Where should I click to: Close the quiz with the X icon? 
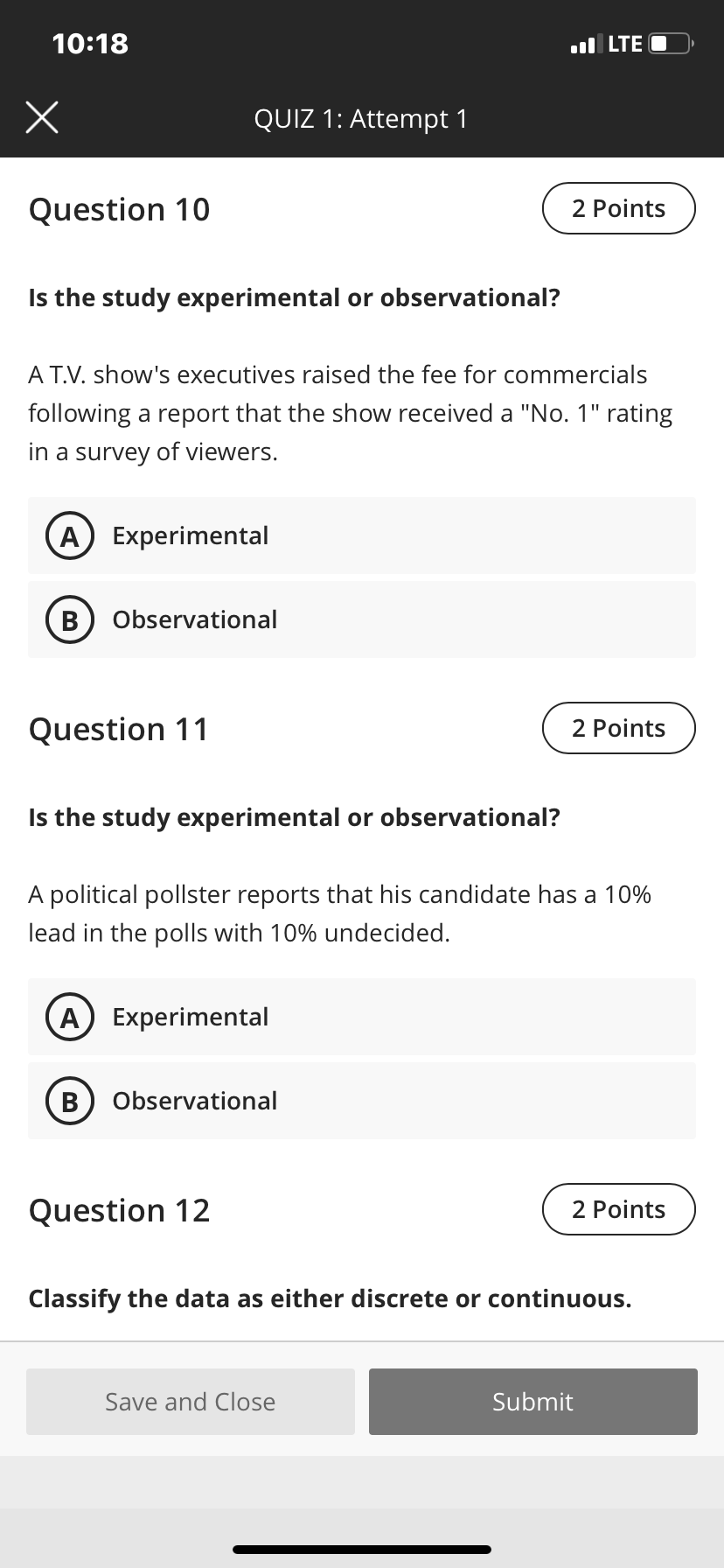(x=42, y=117)
